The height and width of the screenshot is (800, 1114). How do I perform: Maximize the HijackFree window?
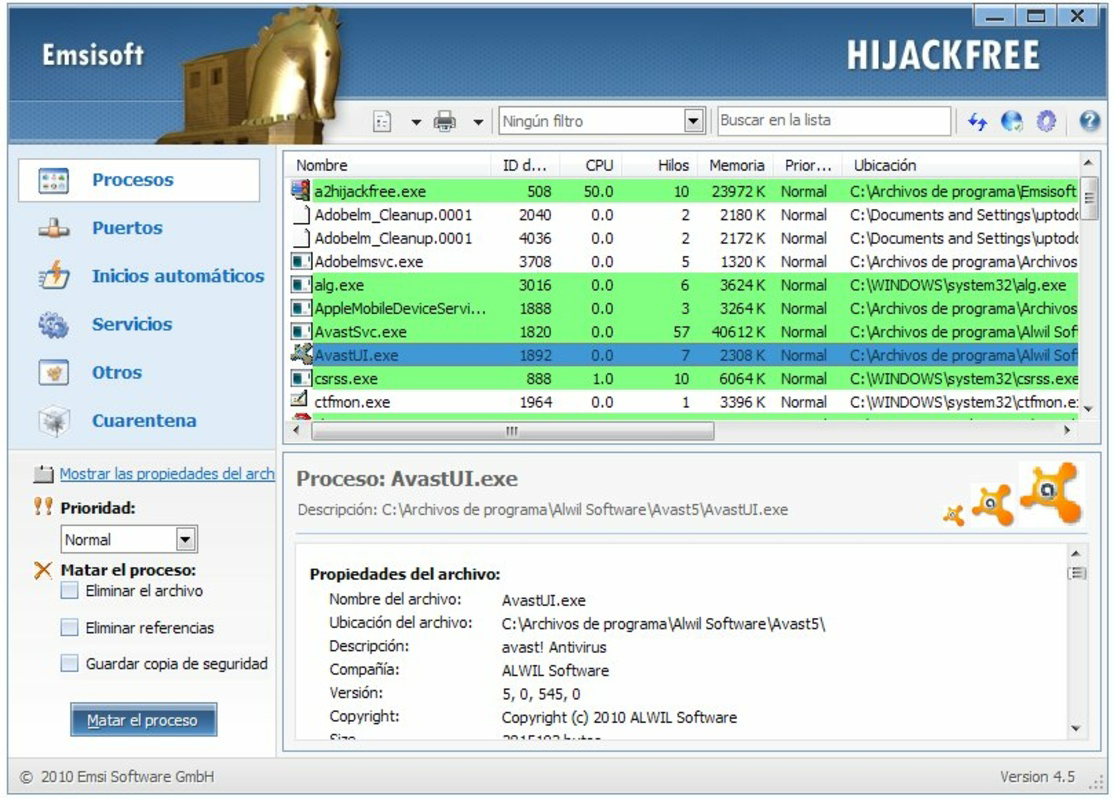point(1036,16)
